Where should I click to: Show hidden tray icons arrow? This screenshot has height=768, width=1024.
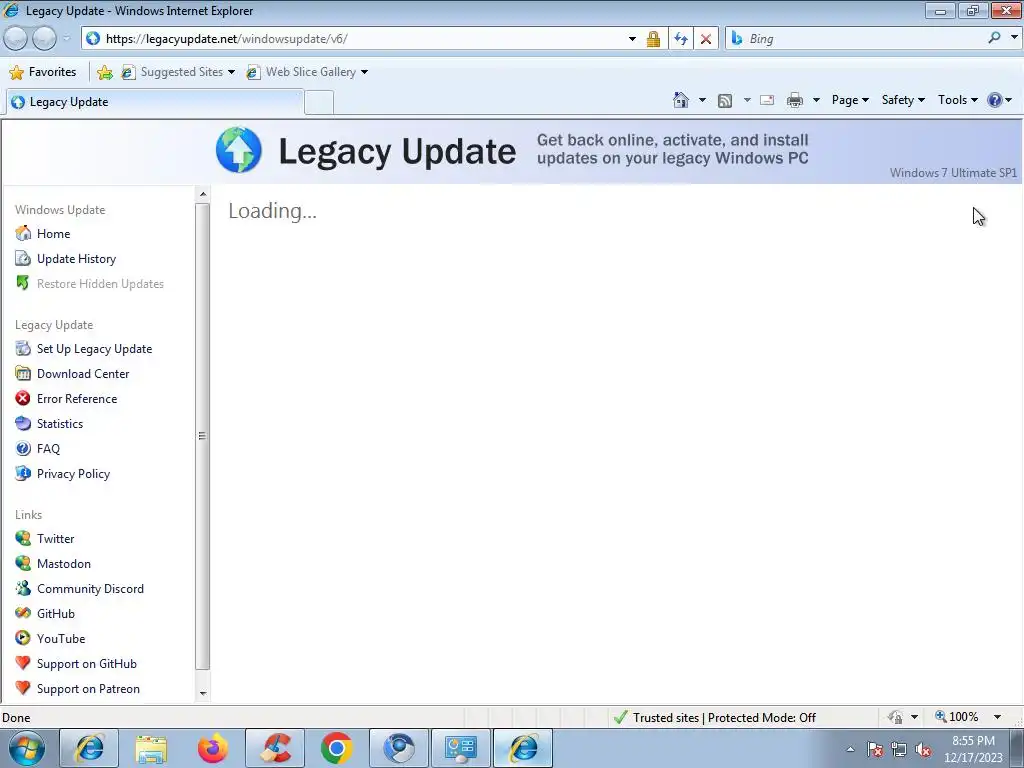850,749
